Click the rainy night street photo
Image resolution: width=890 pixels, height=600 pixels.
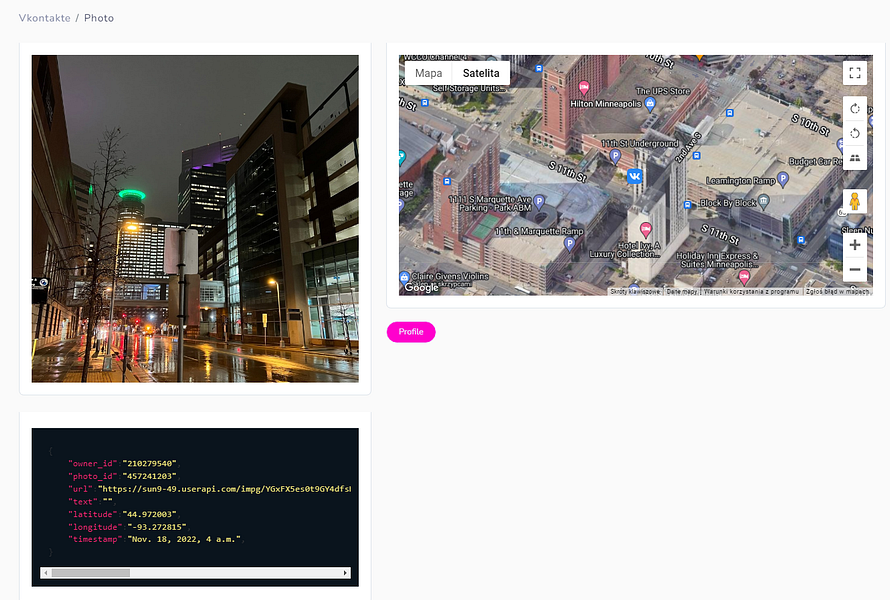(194, 219)
